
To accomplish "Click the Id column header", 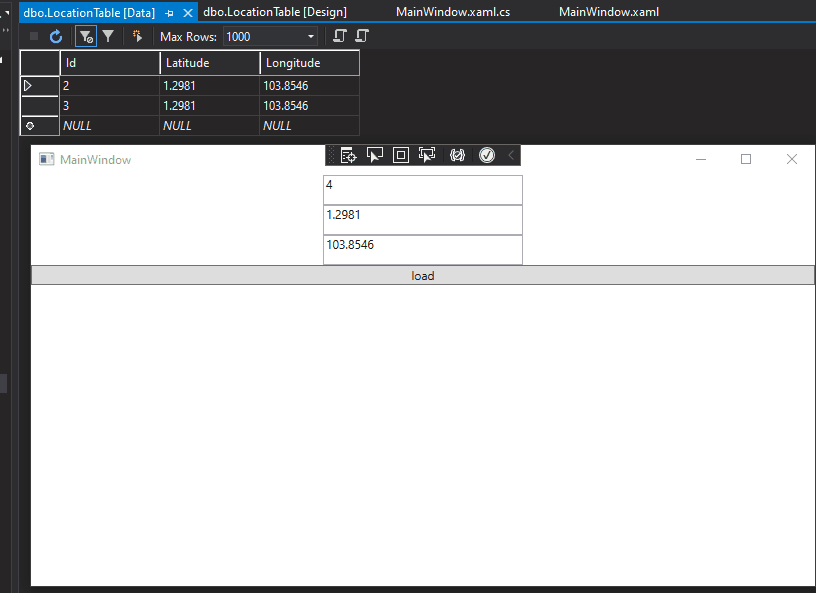I will click(110, 63).
